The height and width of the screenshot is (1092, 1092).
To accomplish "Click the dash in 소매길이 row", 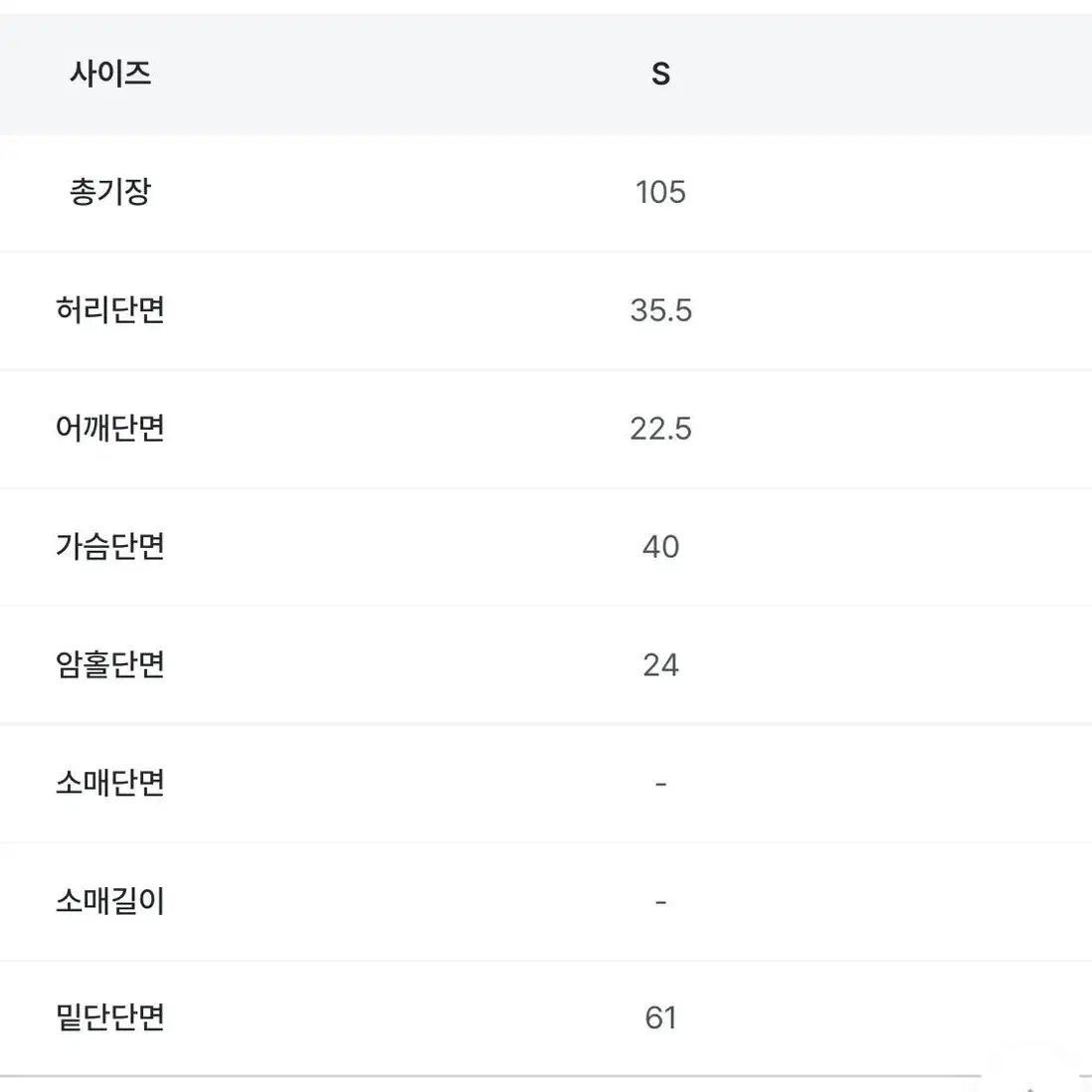I will (x=661, y=903).
